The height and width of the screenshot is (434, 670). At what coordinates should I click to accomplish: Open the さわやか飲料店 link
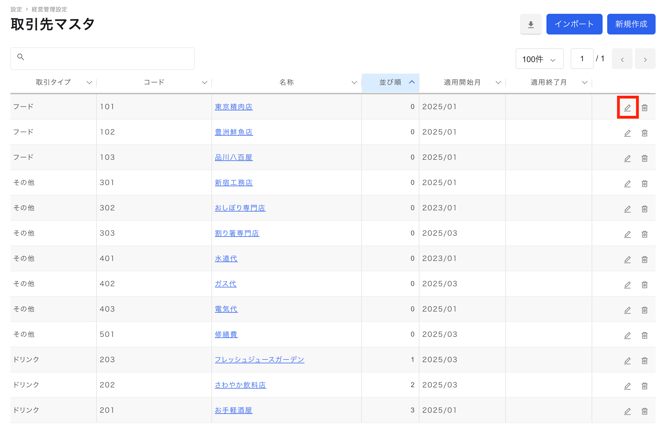pyautogui.click(x=240, y=385)
